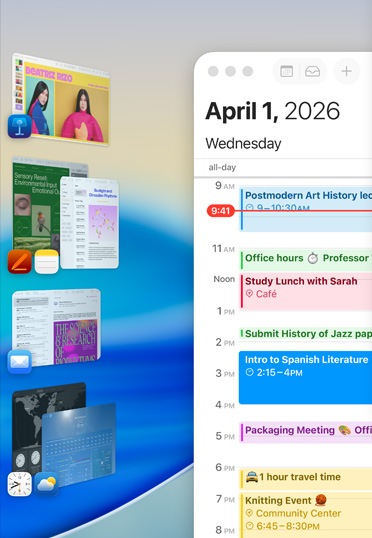The width and height of the screenshot is (372, 538).
Task: Open the Packaging Meeting event
Action: 305,432
